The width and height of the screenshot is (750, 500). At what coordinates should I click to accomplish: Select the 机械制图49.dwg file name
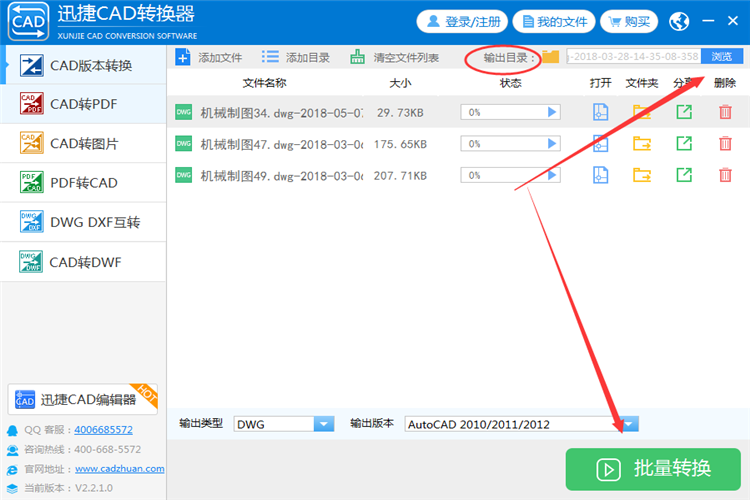(x=281, y=176)
